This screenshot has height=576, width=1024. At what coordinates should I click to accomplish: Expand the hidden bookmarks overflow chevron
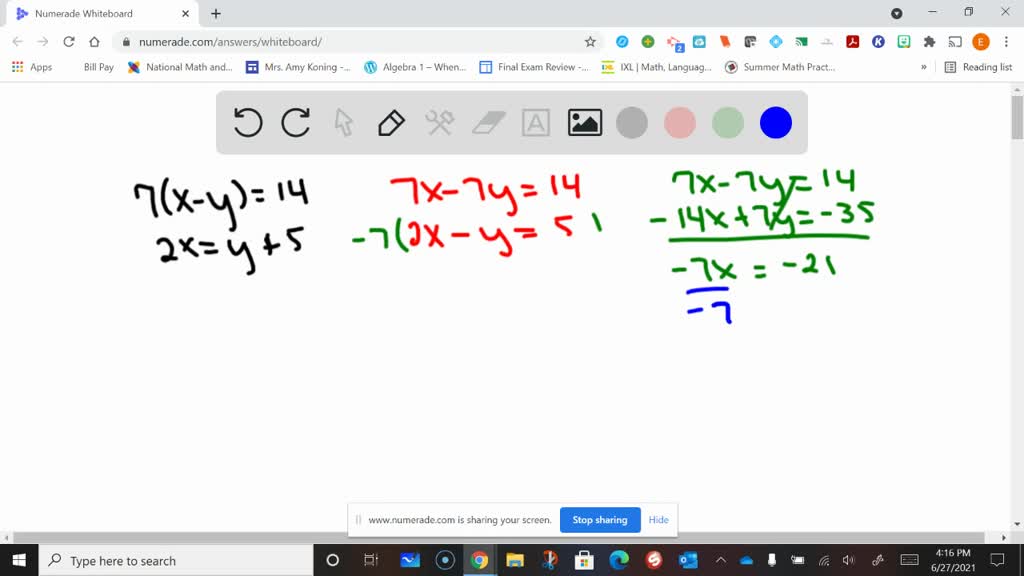[924, 67]
